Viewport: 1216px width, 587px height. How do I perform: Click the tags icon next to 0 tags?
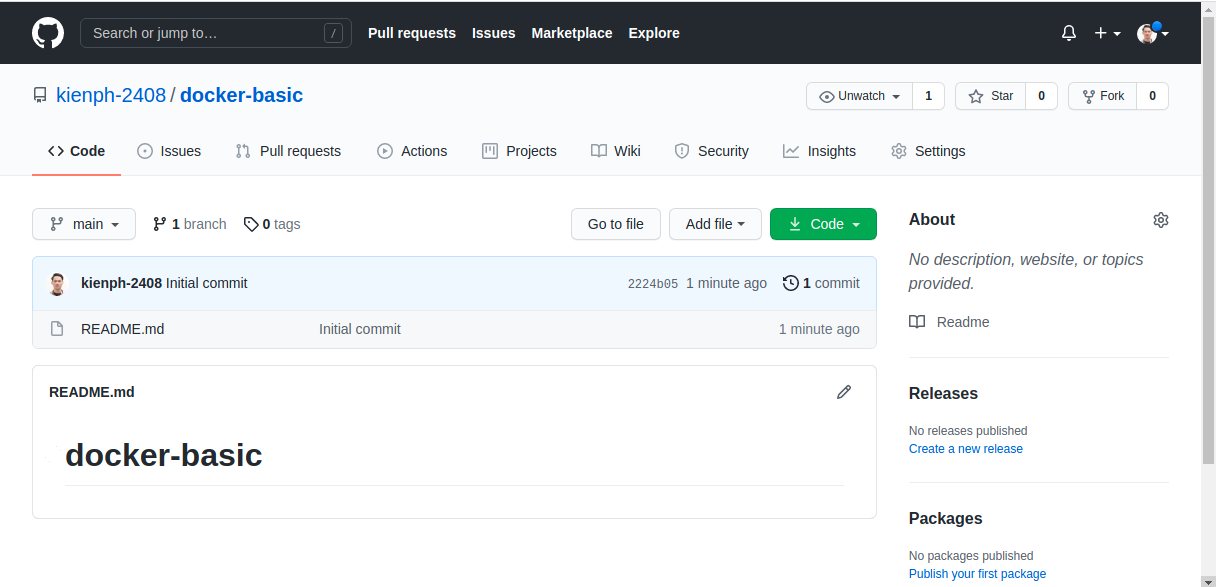[x=251, y=224]
